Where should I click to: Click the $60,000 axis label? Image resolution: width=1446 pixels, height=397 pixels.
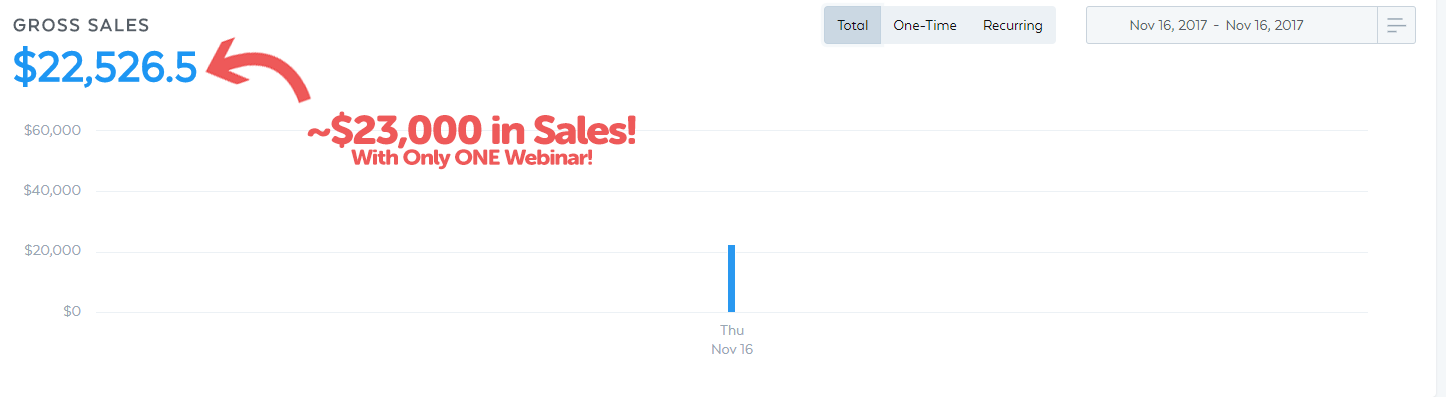(x=52, y=130)
